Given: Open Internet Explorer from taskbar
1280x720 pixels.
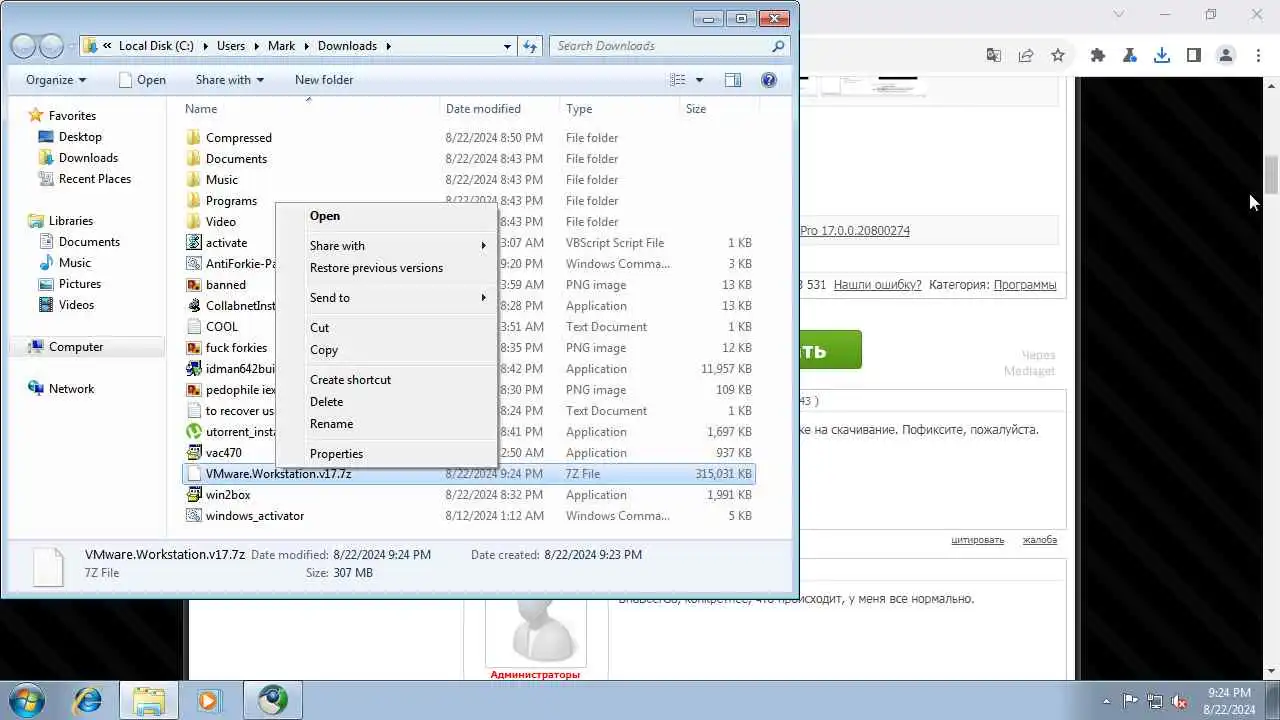Looking at the screenshot, I should (x=88, y=700).
